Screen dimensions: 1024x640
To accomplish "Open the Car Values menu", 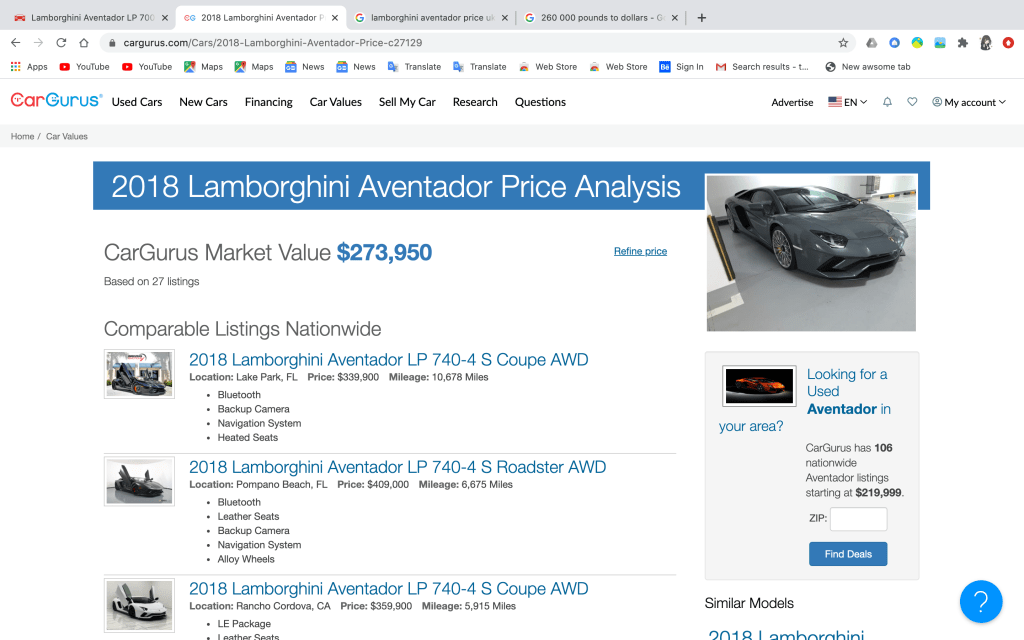I will 336,102.
